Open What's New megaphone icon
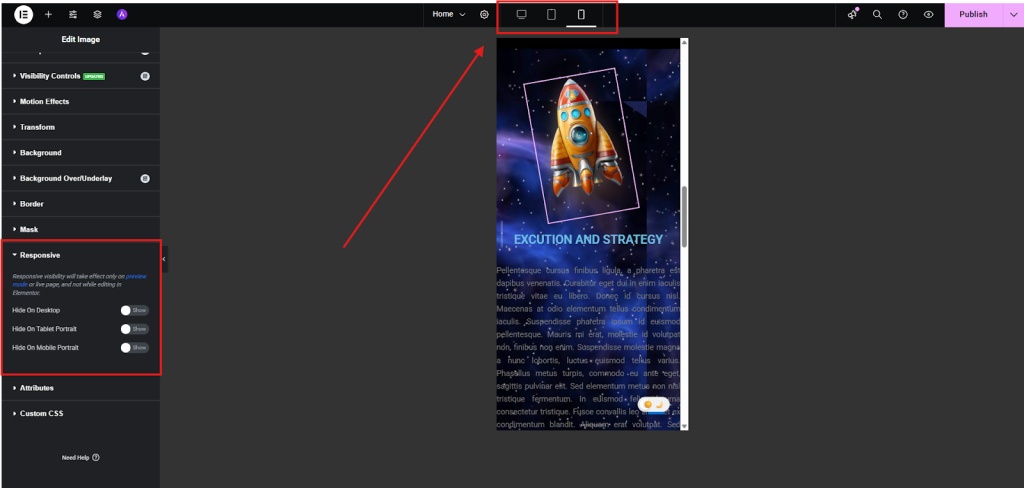 point(852,14)
